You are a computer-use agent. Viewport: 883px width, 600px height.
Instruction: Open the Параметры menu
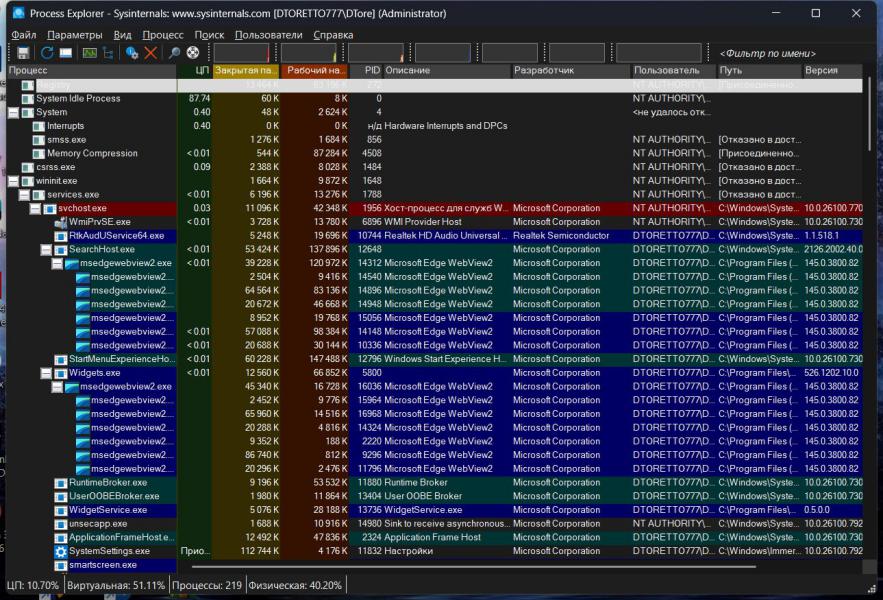tap(74, 34)
